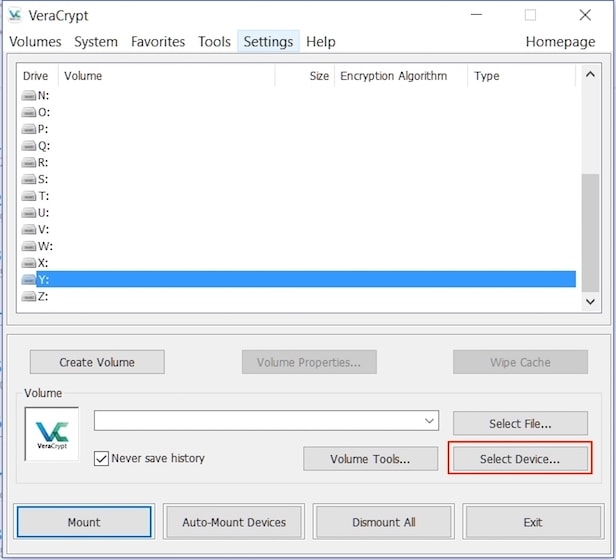Screen dimensions: 616x560
Task: Click the Size column header
Action: [x=305, y=75]
